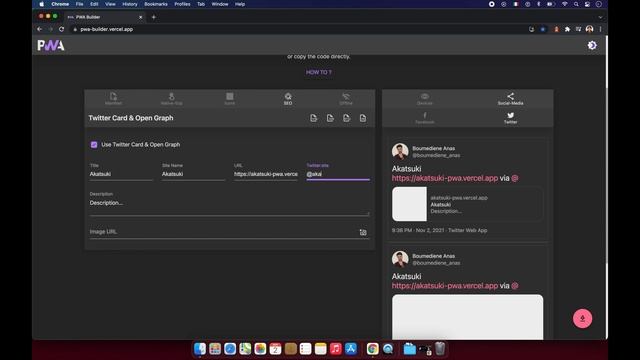
Task: Click the Description text area
Action: pos(229,206)
